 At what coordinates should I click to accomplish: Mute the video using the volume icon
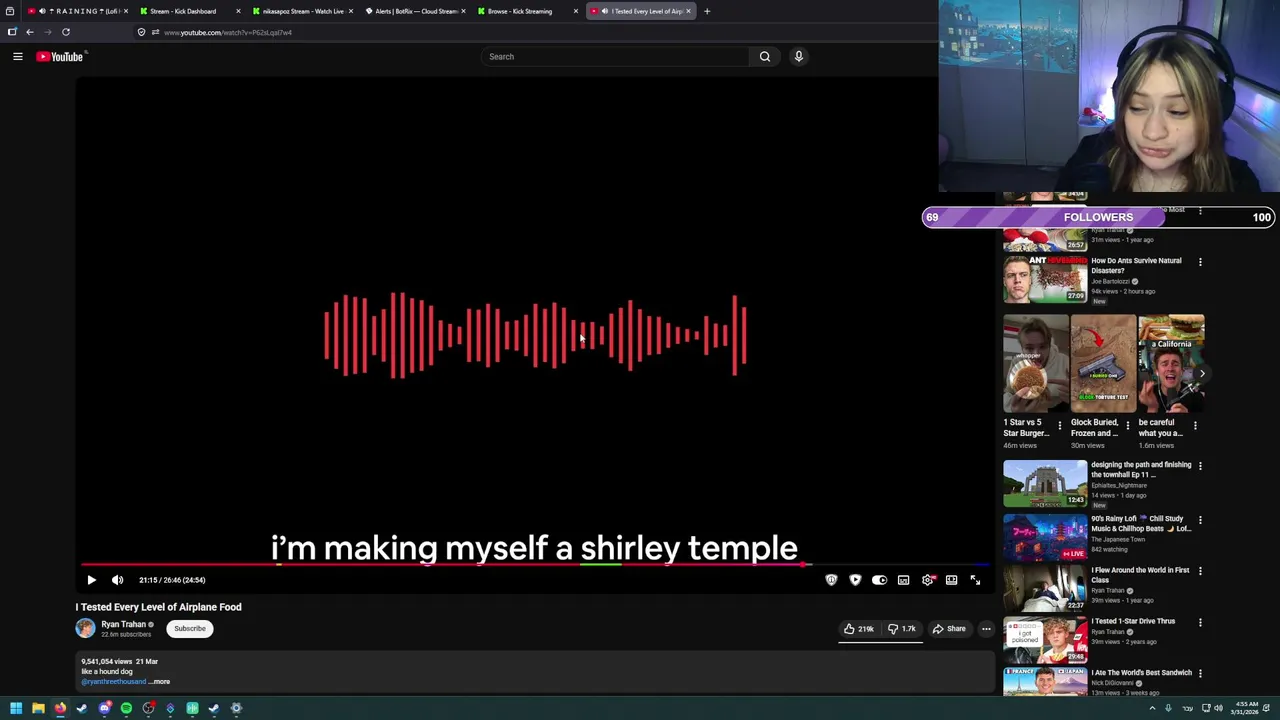(117, 580)
